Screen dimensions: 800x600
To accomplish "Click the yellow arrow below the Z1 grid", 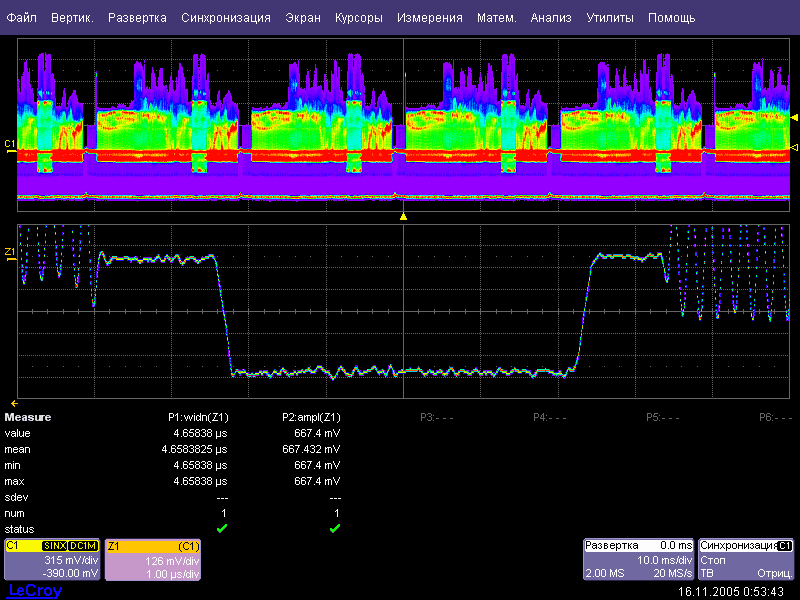I will coord(14,402).
